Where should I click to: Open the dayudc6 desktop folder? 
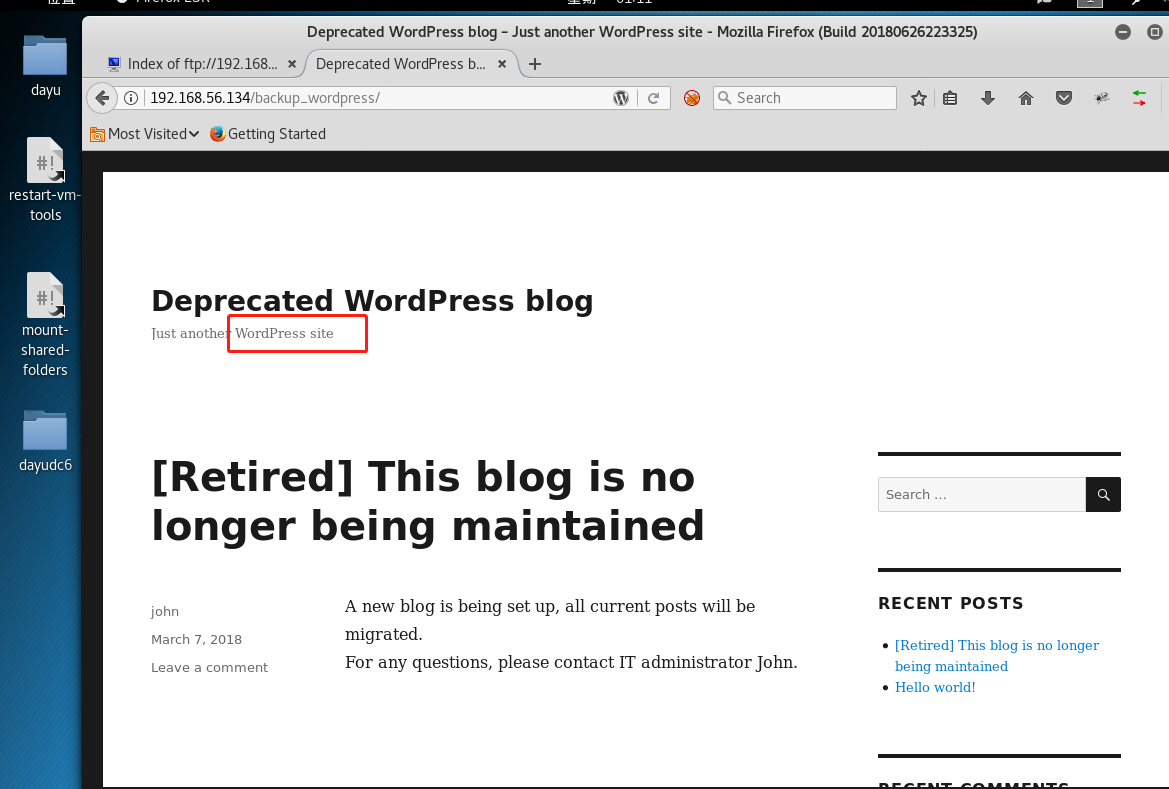45,441
